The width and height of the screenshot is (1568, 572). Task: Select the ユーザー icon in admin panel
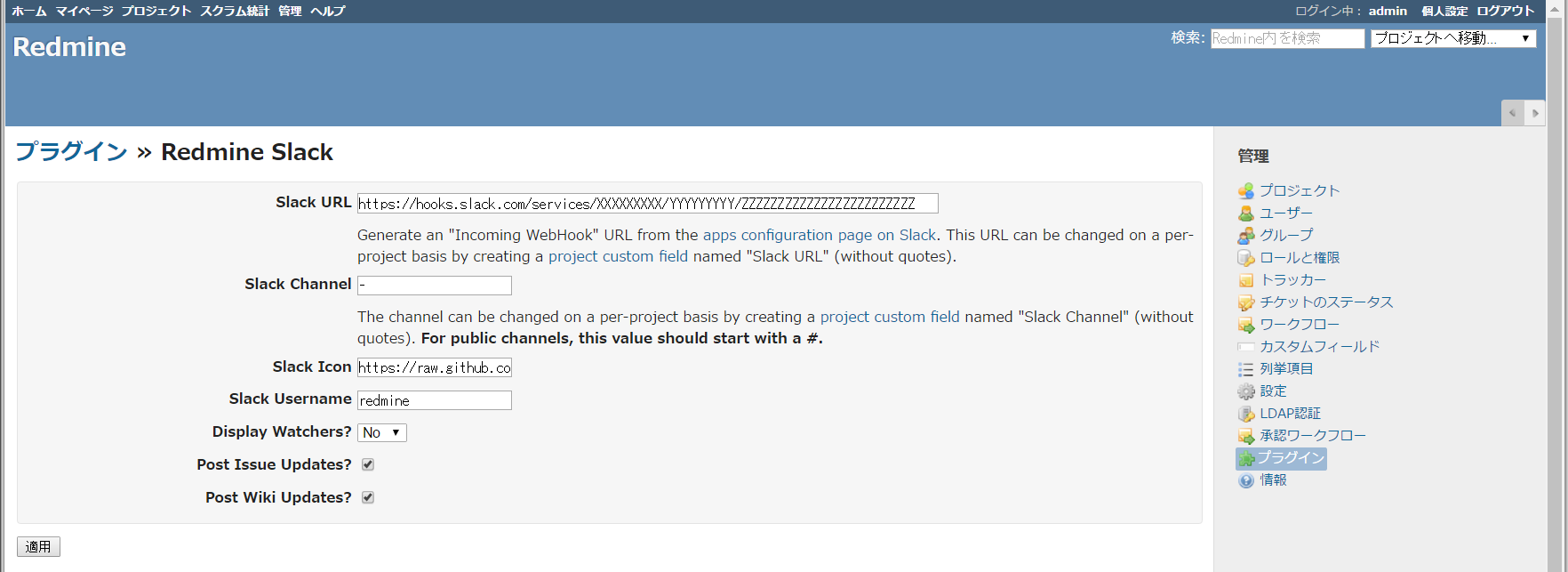click(1247, 213)
